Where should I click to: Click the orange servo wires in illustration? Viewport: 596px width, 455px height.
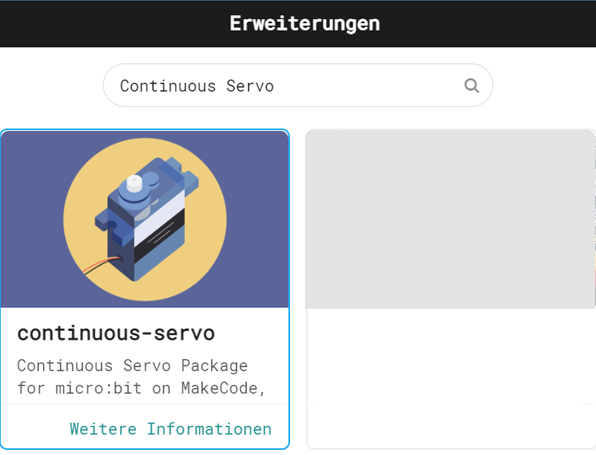pos(101,265)
